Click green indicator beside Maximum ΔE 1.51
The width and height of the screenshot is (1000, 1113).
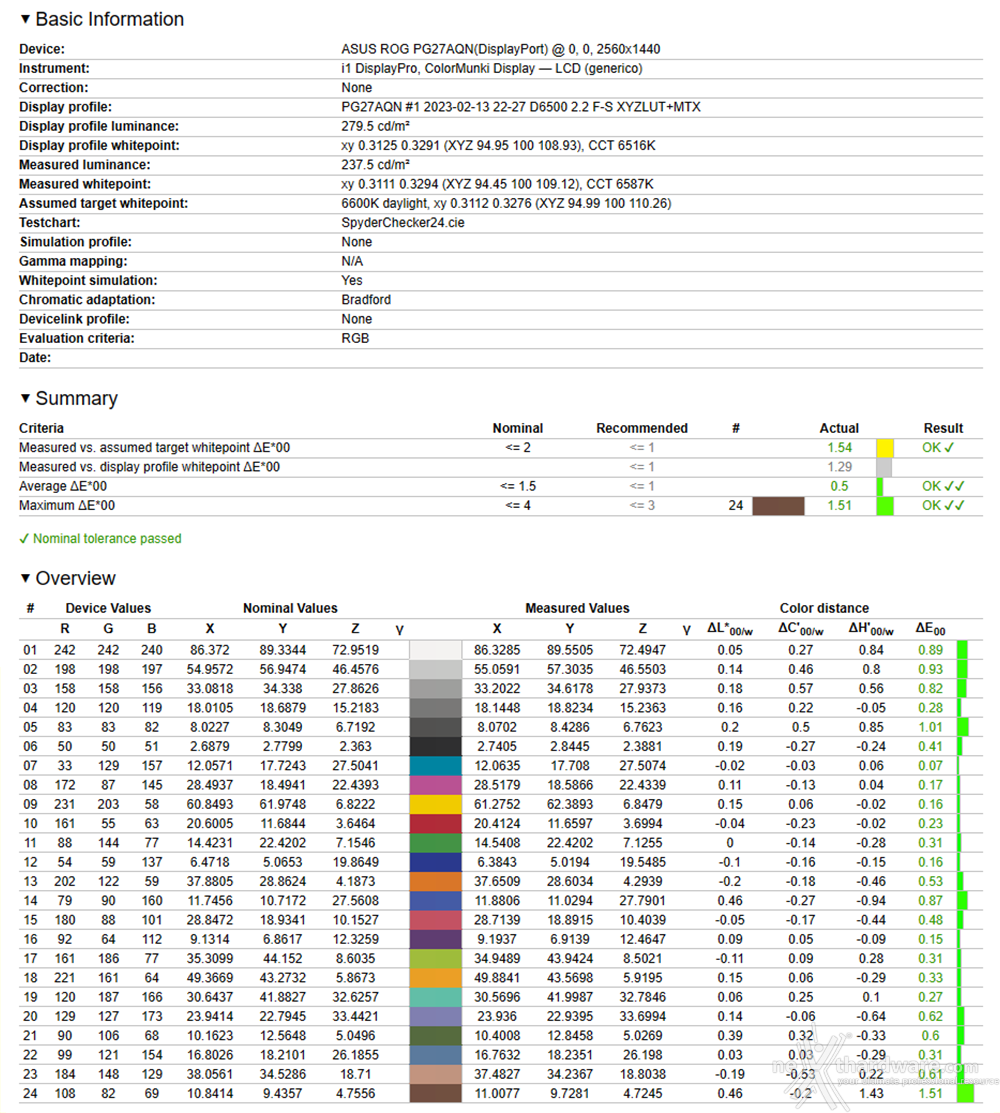coord(884,505)
